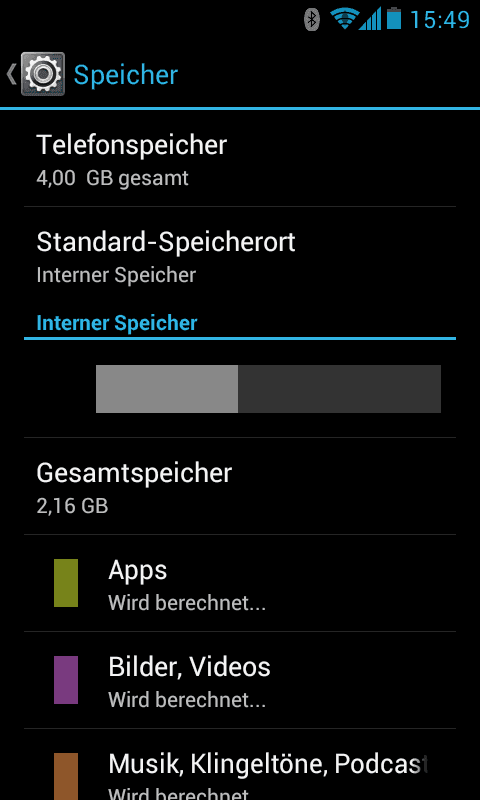Tap the mobile signal strength bars

370,19
